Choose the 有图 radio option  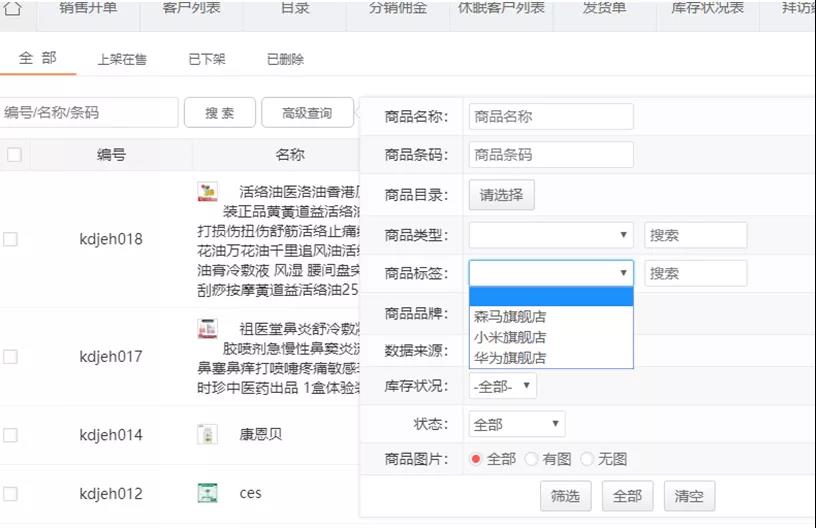click(x=531, y=459)
